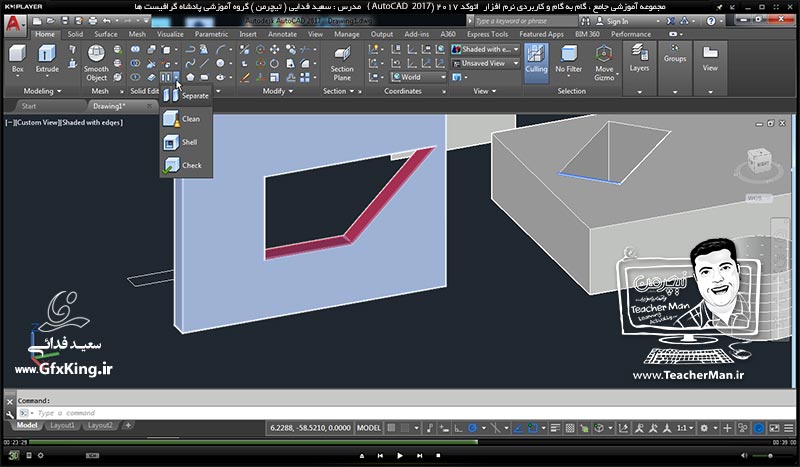
Task: Expand the Modify panel
Action: tap(278, 91)
